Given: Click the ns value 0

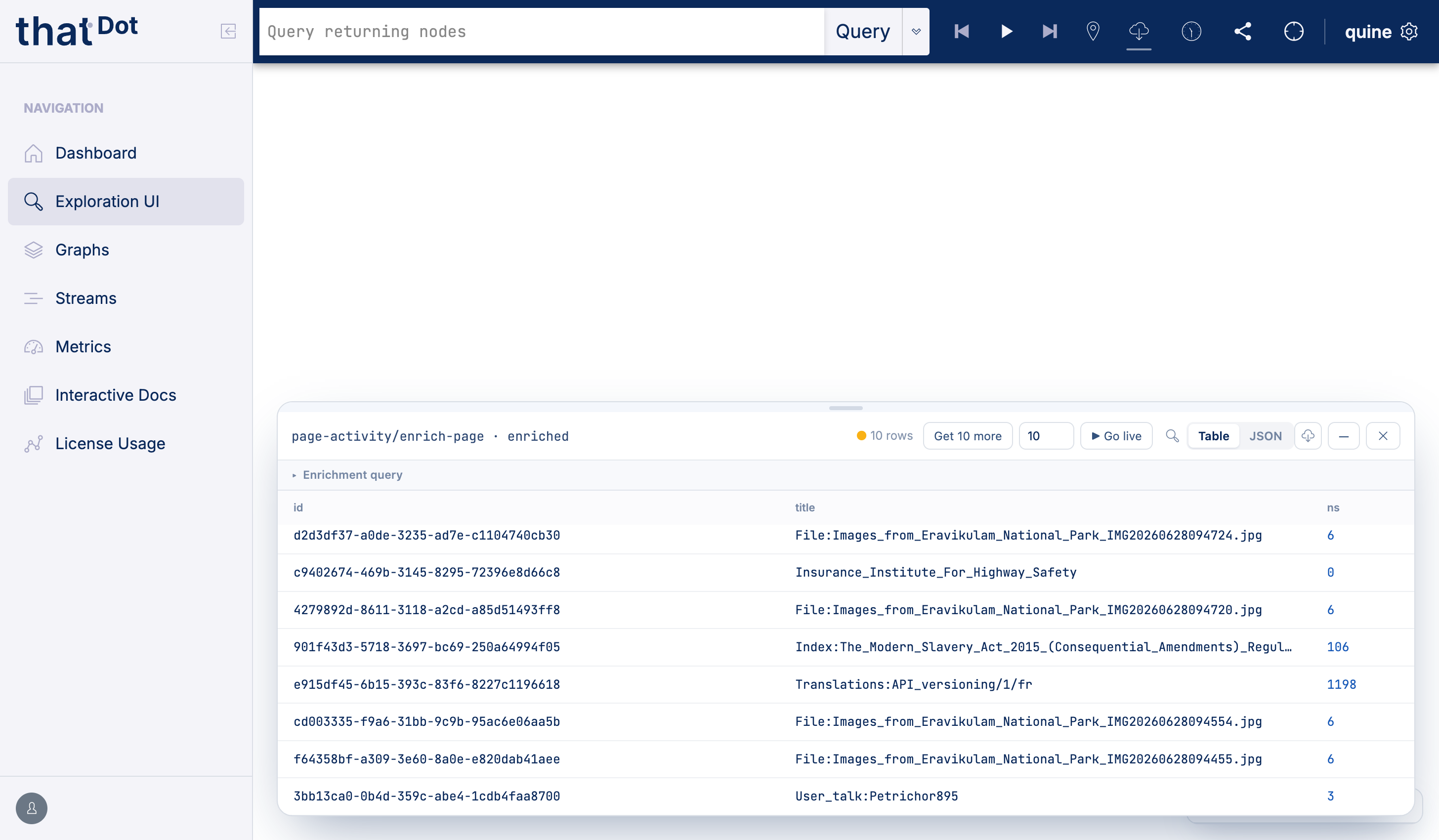Looking at the screenshot, I should click(x=1330, y=572).
